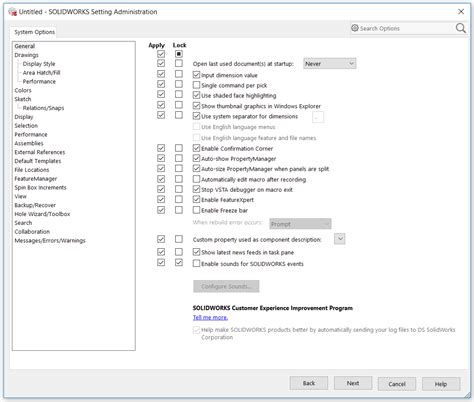
Task: Open the startup documents Never dropdown
Action: pos(330,63)
